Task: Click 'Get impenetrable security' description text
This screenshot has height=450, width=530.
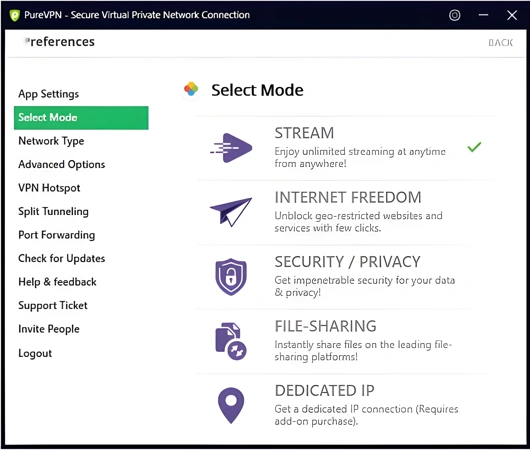Action: [x=365, y=286]
